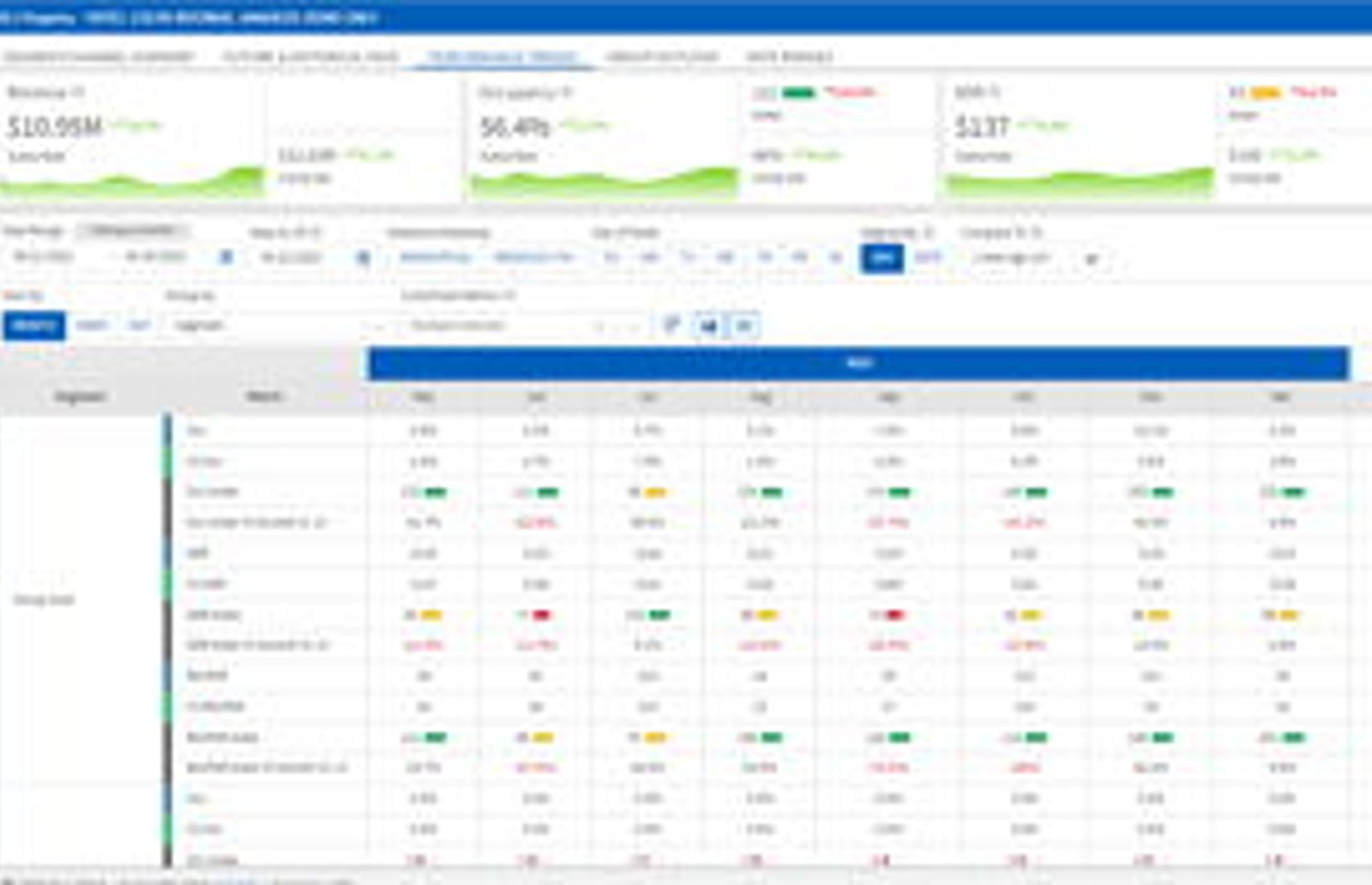
Task: Select the table view icon in toolbar
Action: pyautogui.click(x=744, y=325)
